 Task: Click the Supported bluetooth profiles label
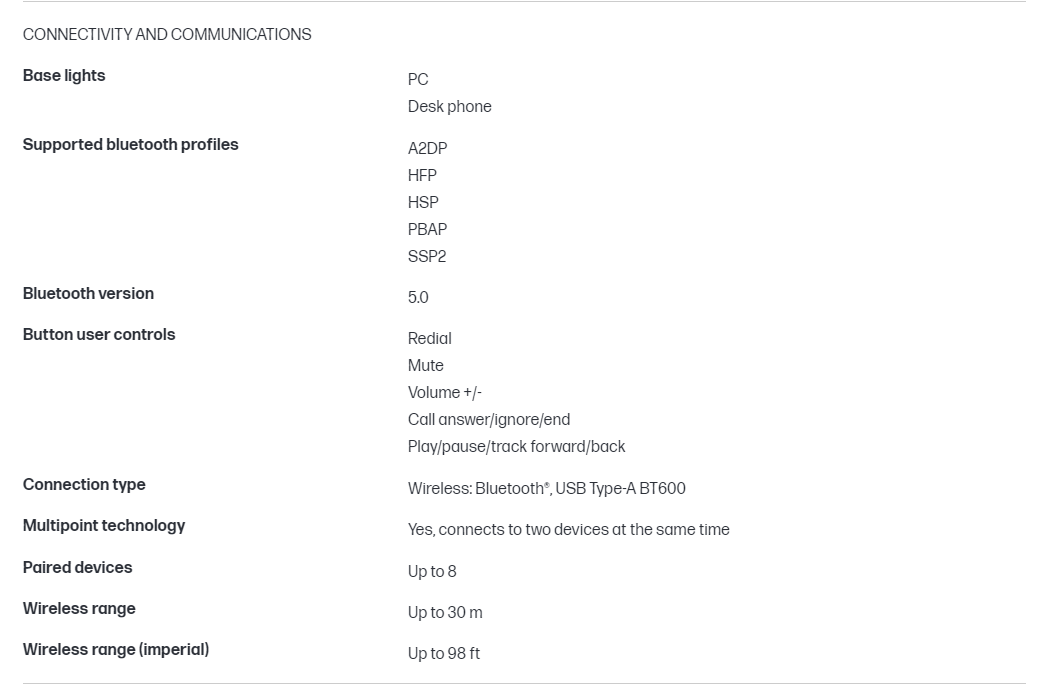[130, 145]
